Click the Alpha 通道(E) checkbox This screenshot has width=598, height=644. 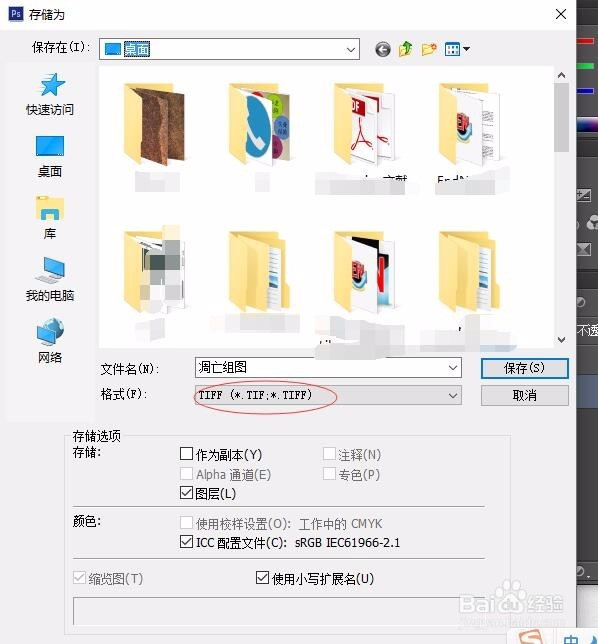tap(186, 474)
